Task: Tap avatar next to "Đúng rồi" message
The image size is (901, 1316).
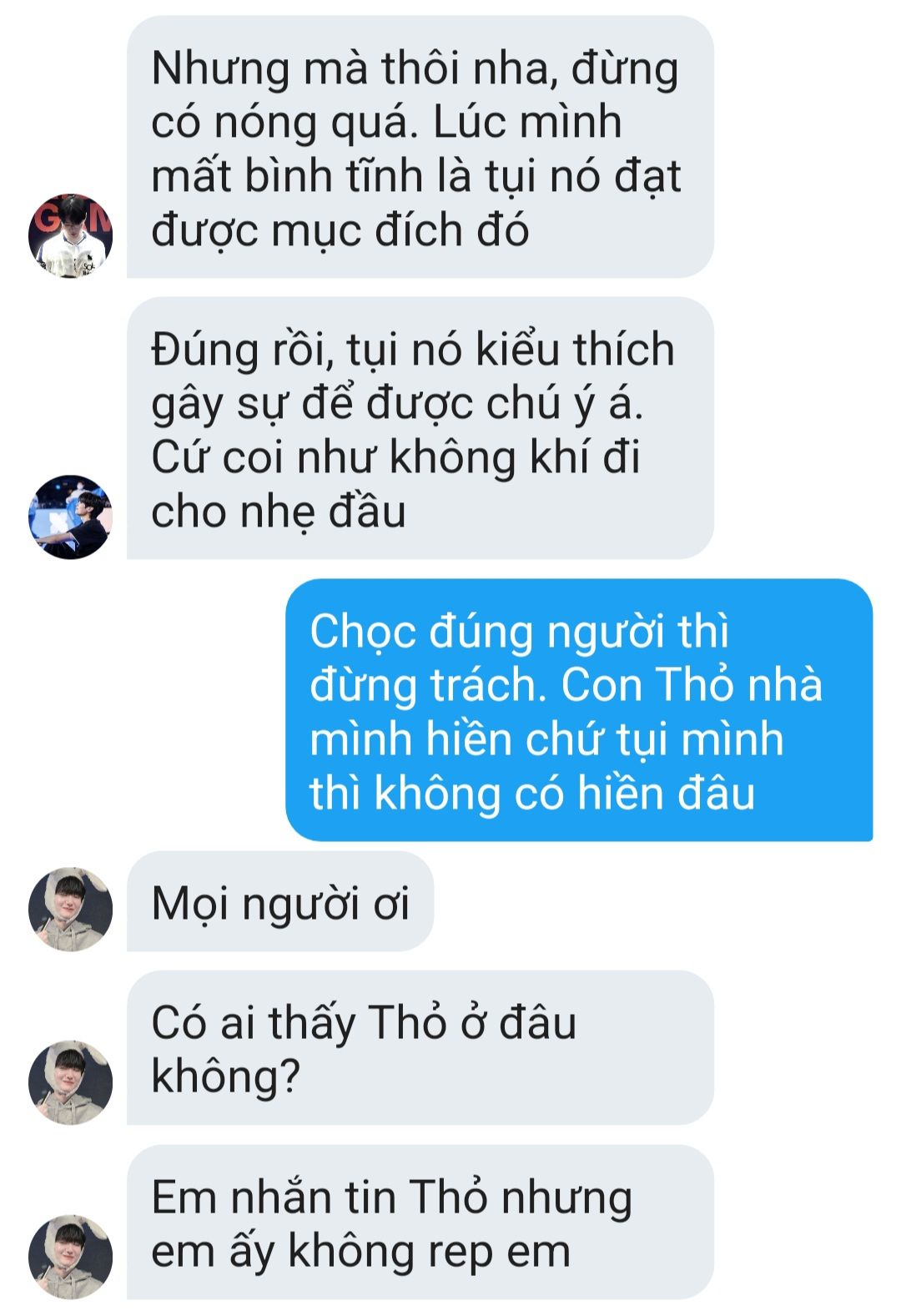Action: pos(71,517)
